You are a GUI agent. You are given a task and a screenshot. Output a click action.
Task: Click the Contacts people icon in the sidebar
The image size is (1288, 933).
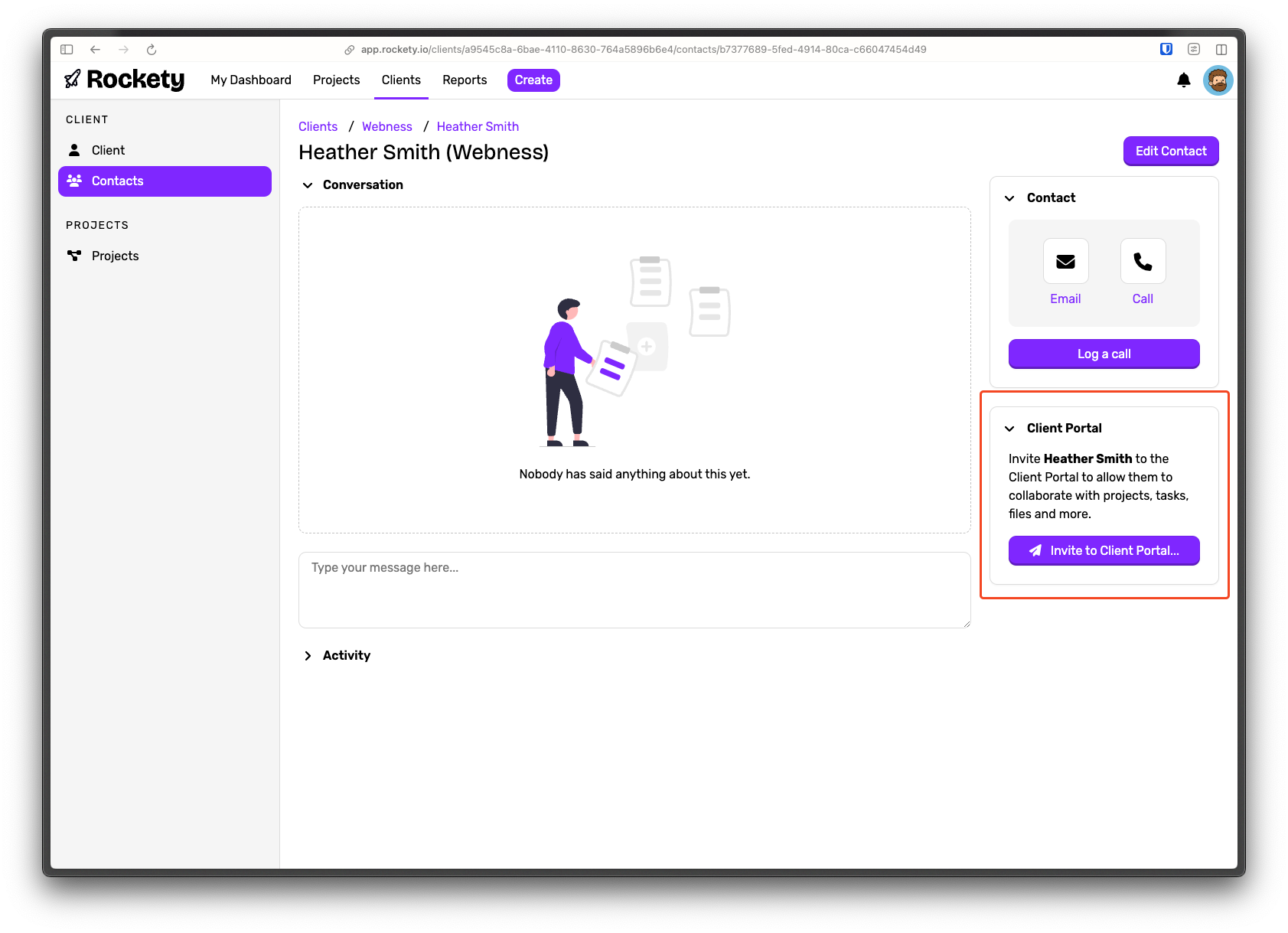[75, 181]
